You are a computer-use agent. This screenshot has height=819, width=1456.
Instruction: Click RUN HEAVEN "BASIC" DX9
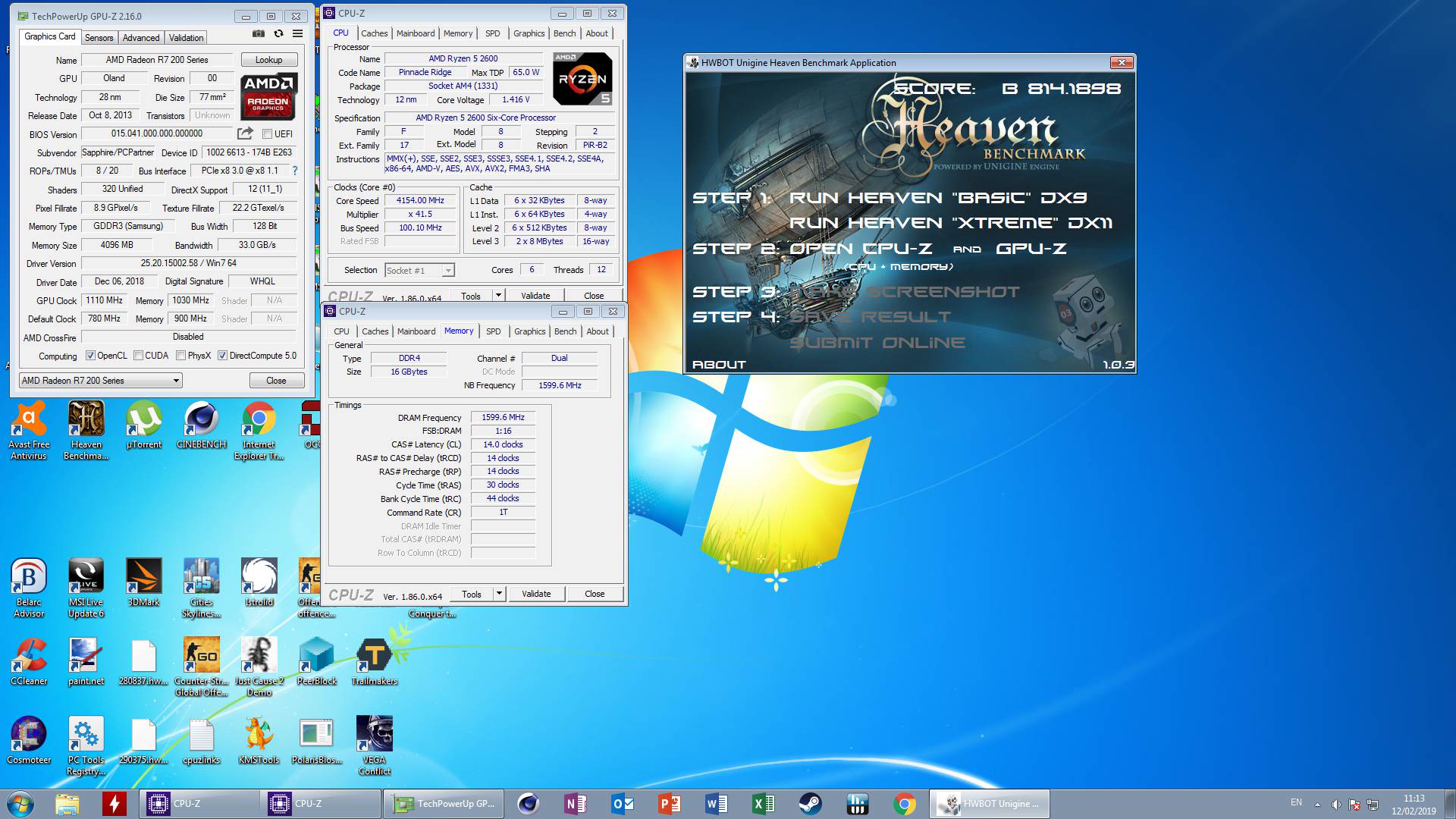point(938,198)
